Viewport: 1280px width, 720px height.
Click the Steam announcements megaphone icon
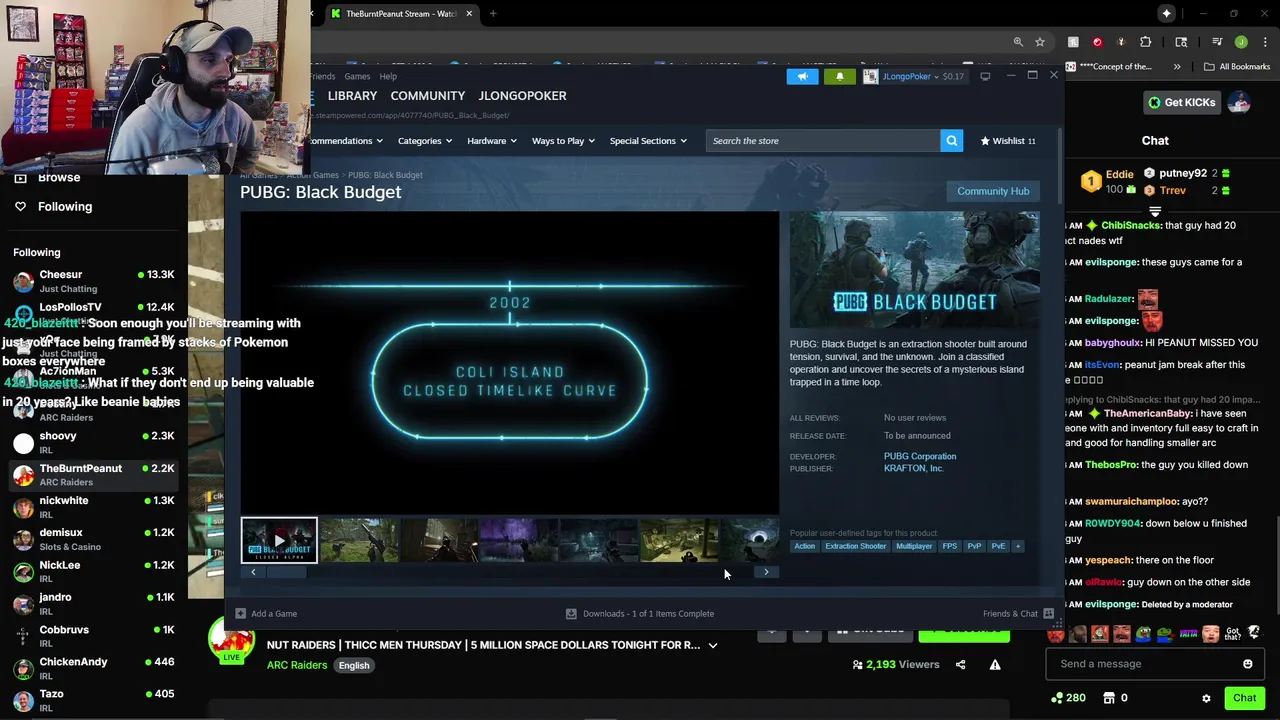pos(802,76)
